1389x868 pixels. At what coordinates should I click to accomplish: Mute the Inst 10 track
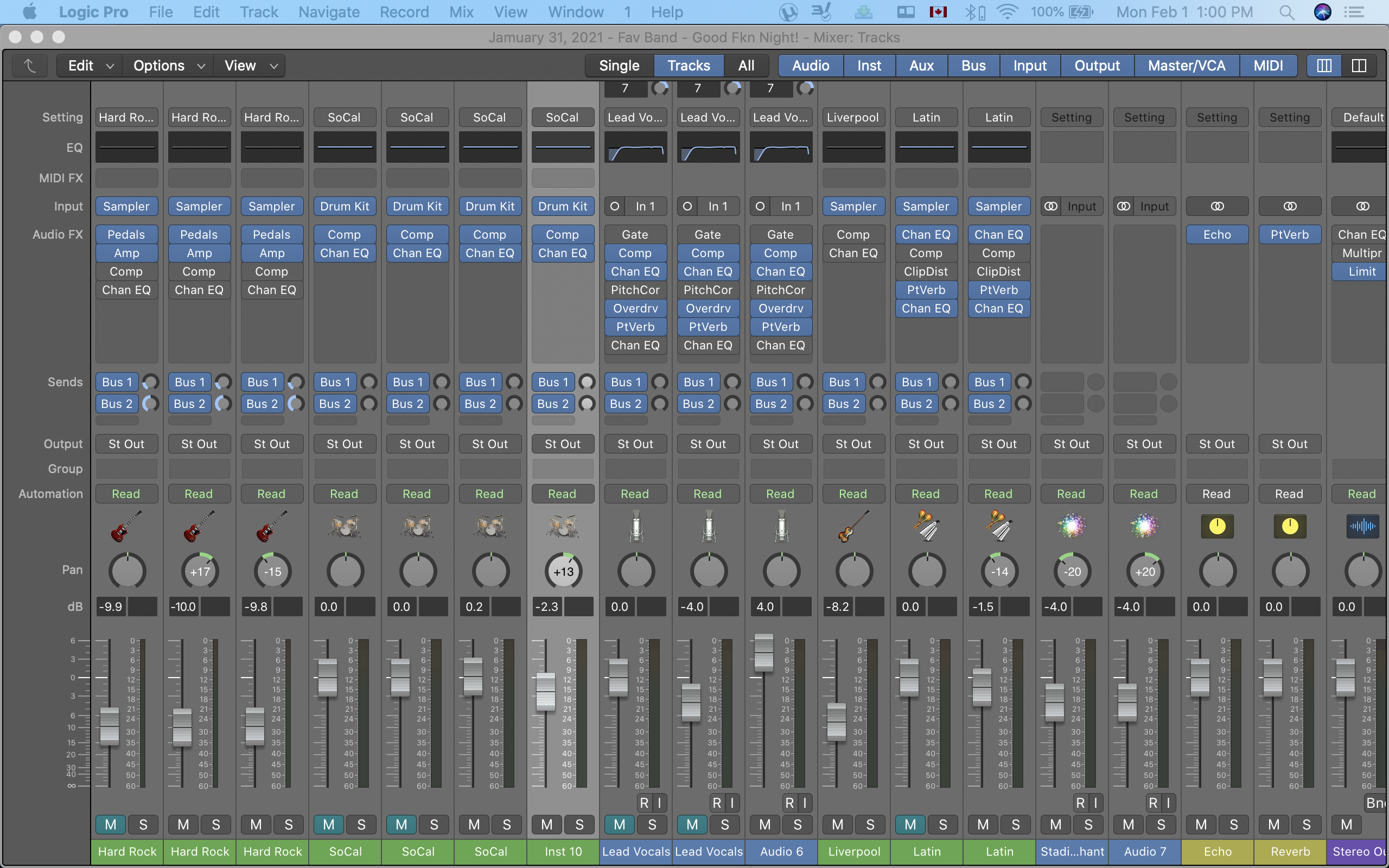[546, 825]
